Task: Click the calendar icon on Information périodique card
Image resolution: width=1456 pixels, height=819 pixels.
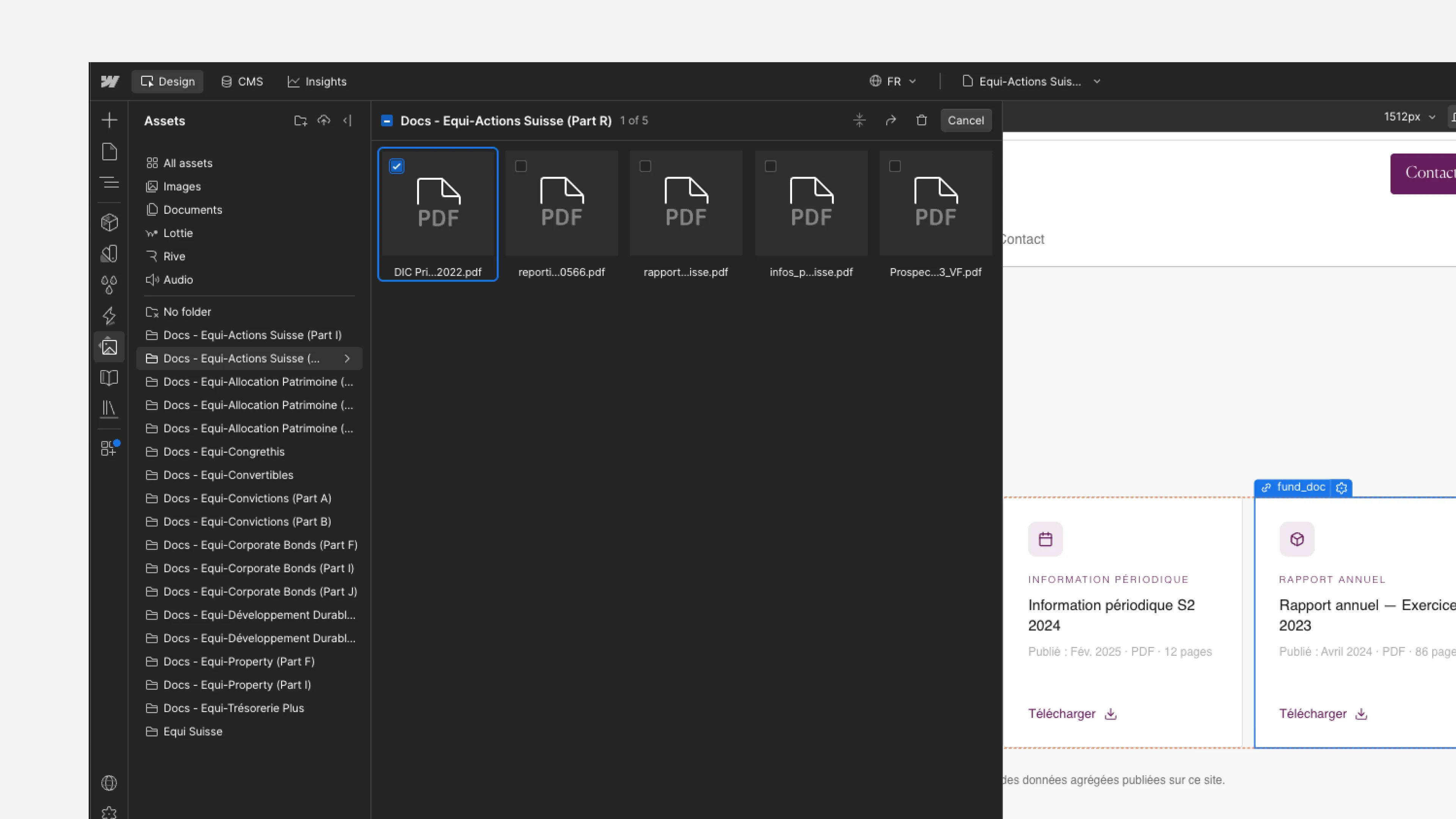Action: (1045, 539)
